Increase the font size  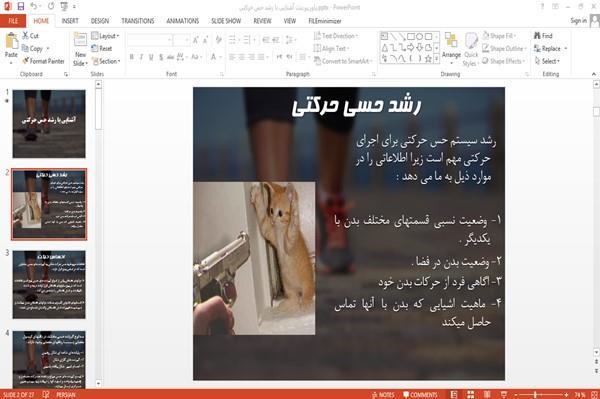tap(196, 40)
